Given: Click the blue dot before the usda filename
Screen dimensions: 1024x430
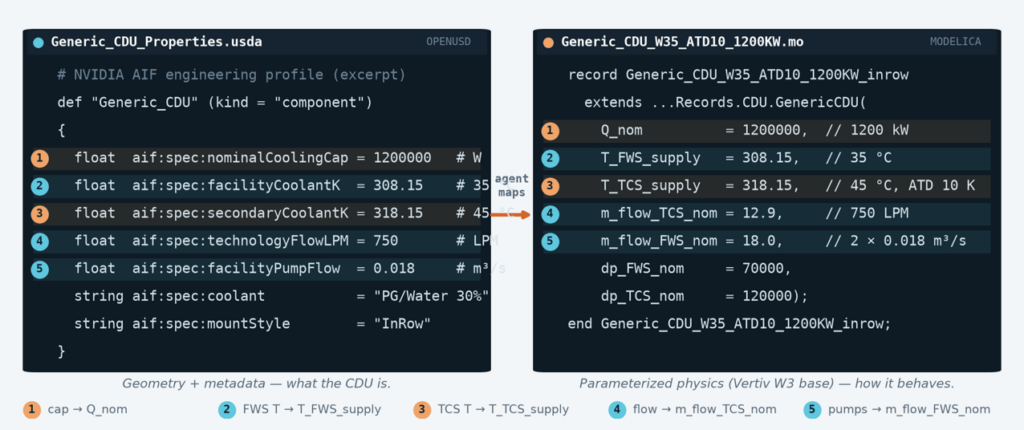Looking at the screenshot, I should click(x=38, y=43).
